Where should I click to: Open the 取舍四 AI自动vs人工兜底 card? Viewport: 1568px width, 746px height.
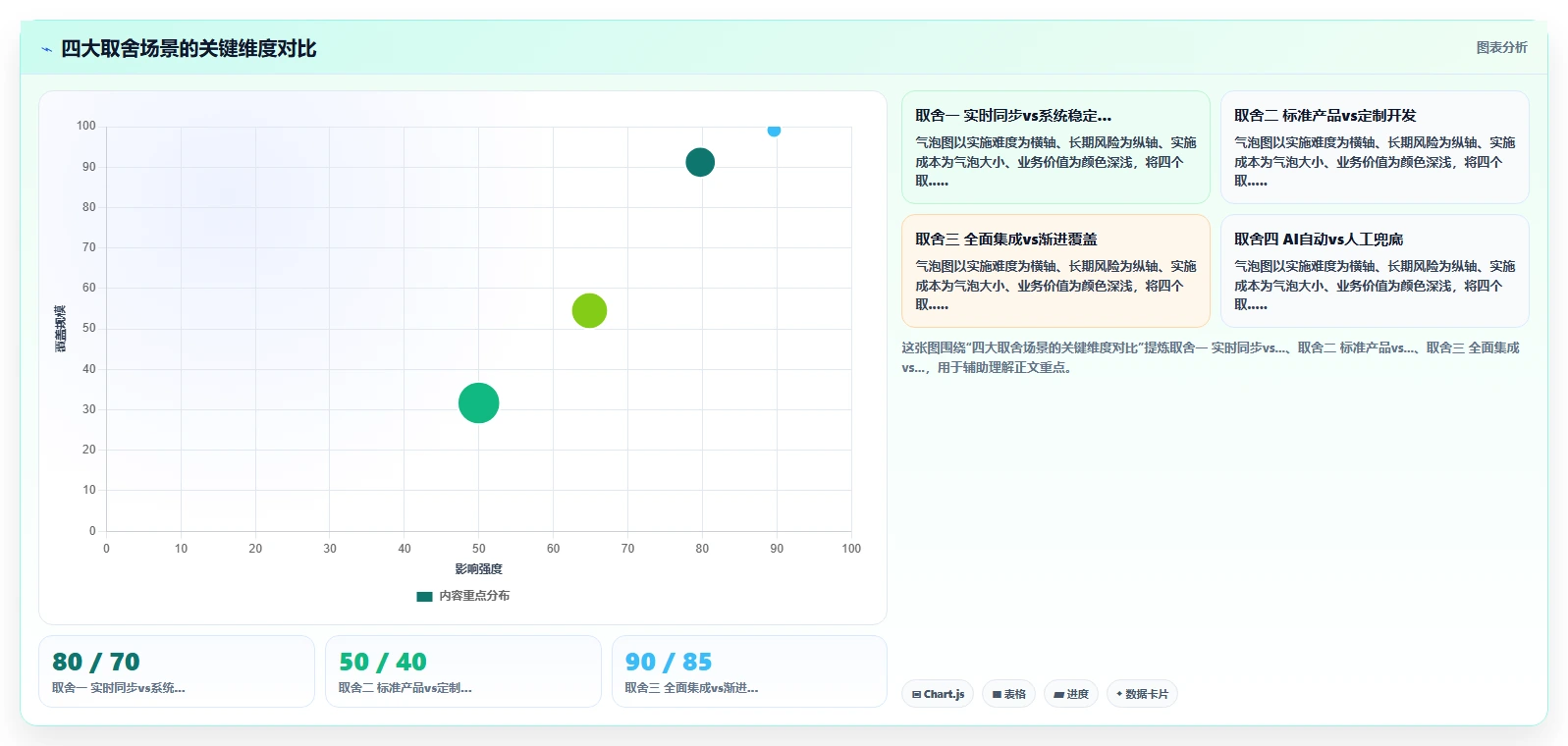pyautogui.click(x=1375, y=271)
